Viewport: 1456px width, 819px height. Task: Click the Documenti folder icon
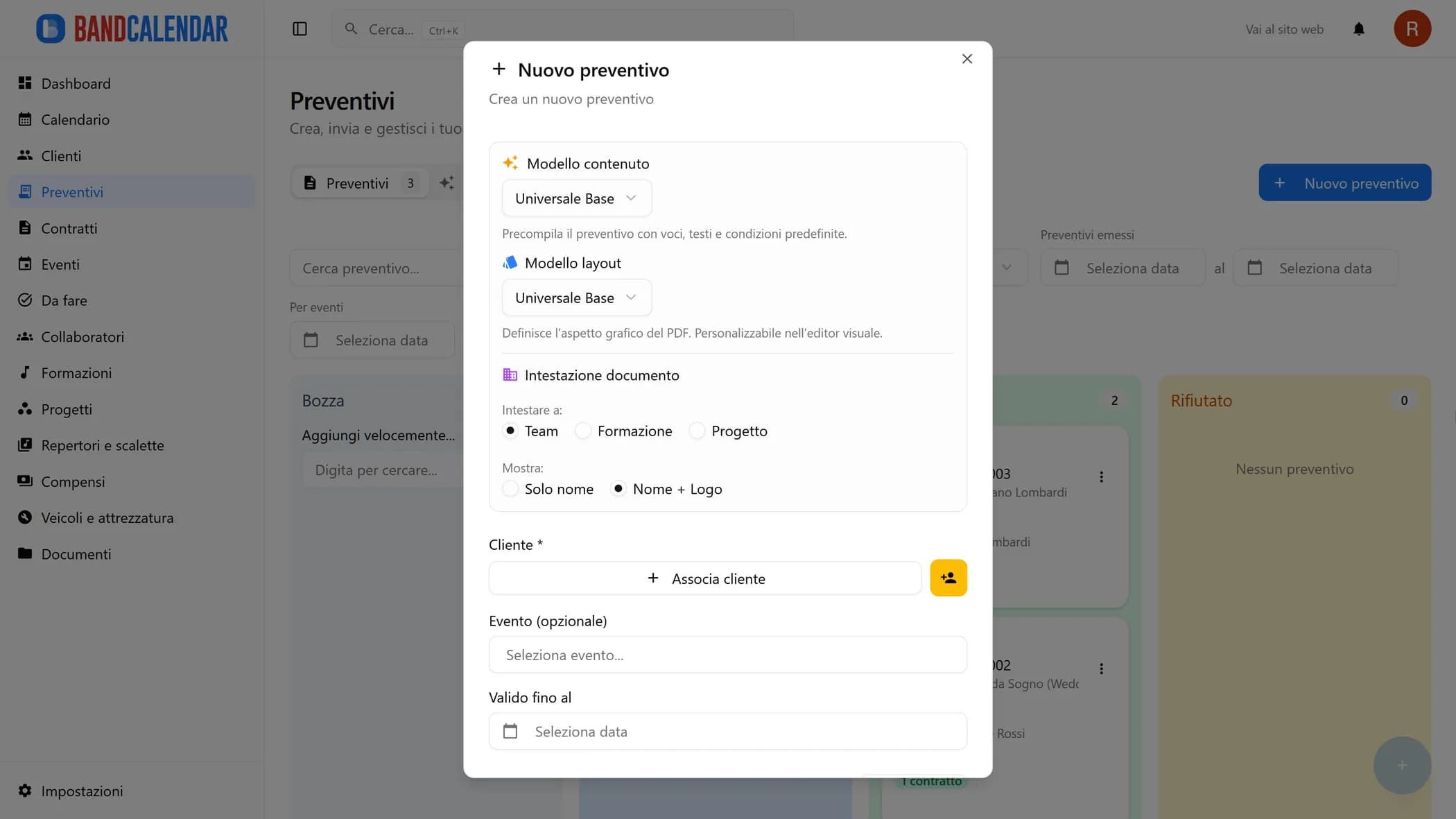[x=25, y=553]
